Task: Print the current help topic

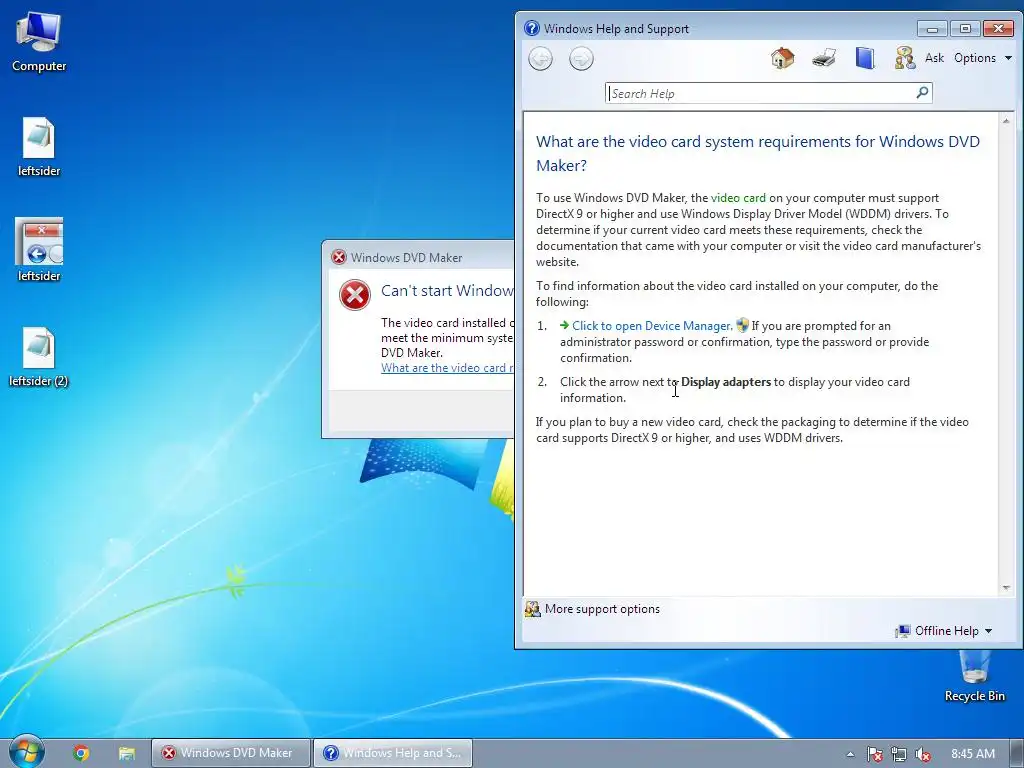Action: [824, 58]
